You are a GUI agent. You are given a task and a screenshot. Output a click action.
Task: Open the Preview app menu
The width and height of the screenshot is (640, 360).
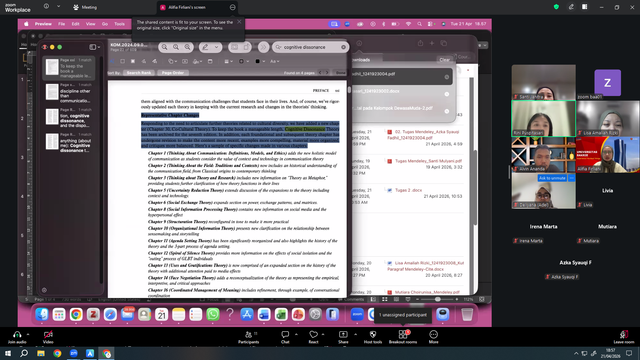[43, 24]
